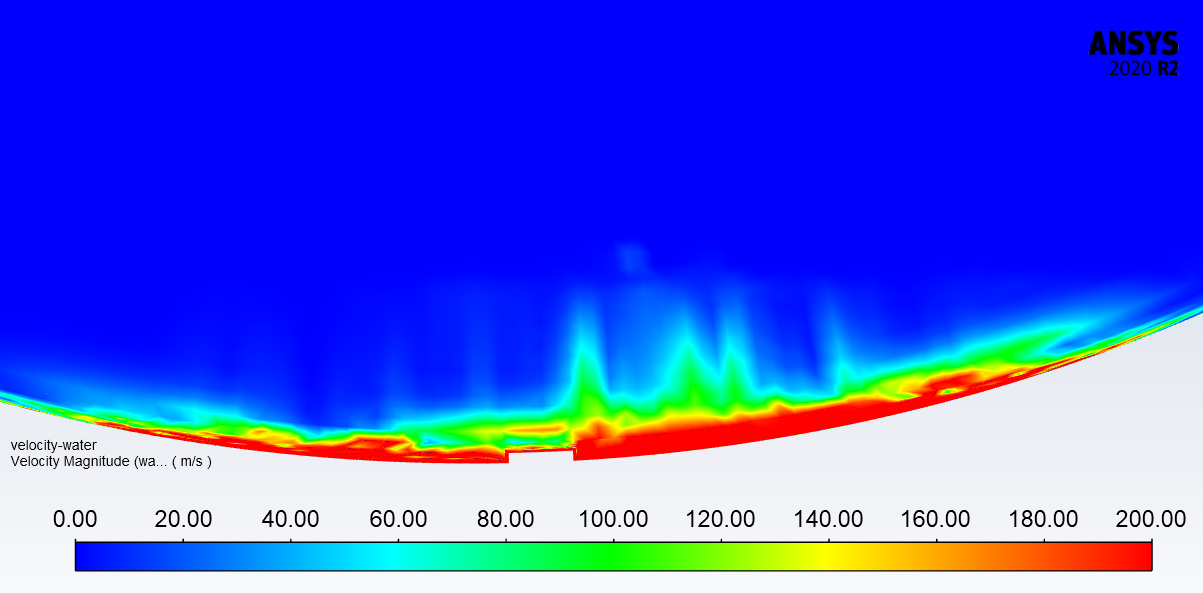This screenshot has height=593, width=1203.
Task: Click the 120.00 legend value
Action: point(721,519)
